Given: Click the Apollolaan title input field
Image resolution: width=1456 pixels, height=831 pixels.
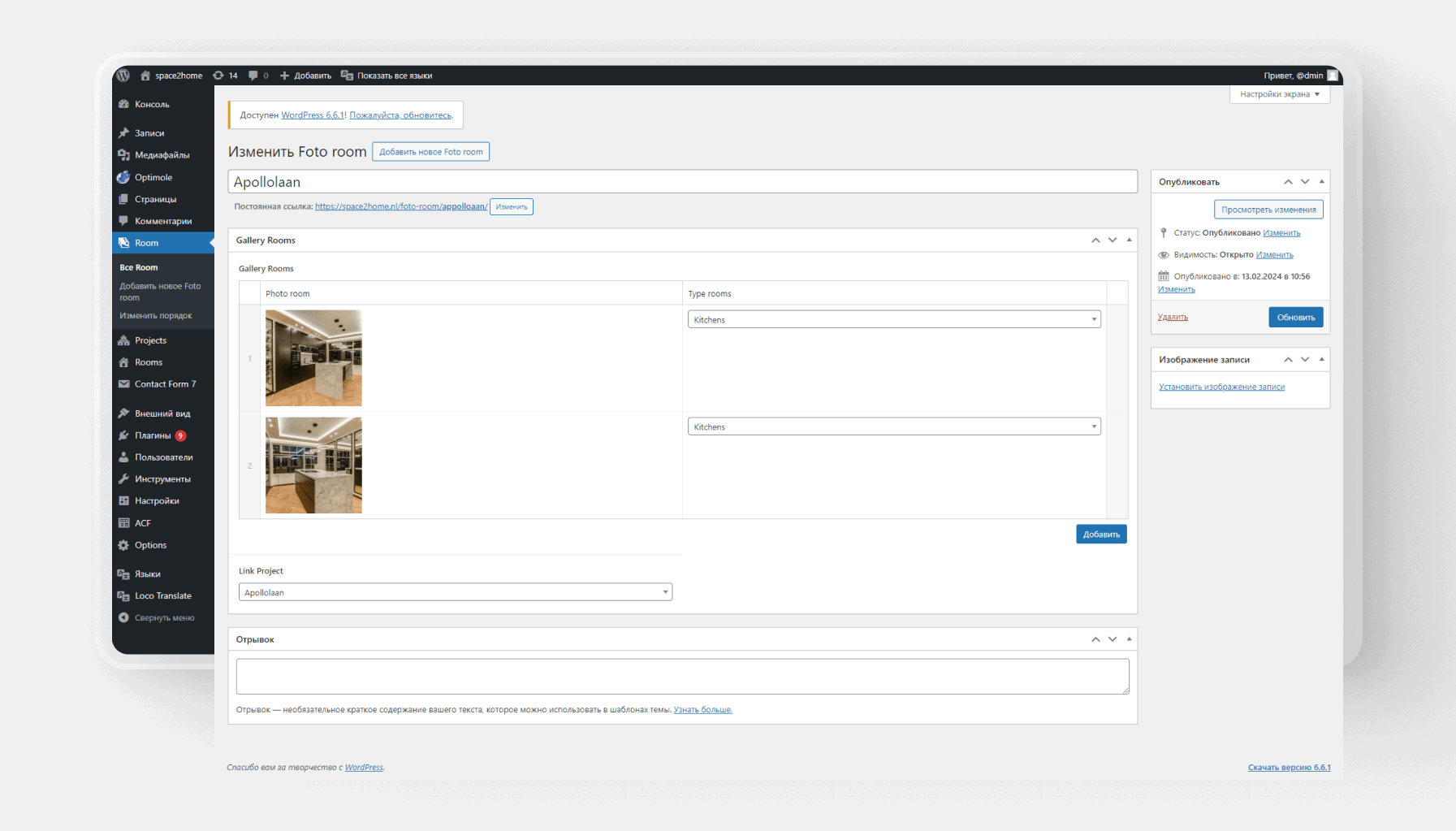Looking at the screenshot, I should coord(682,182).
